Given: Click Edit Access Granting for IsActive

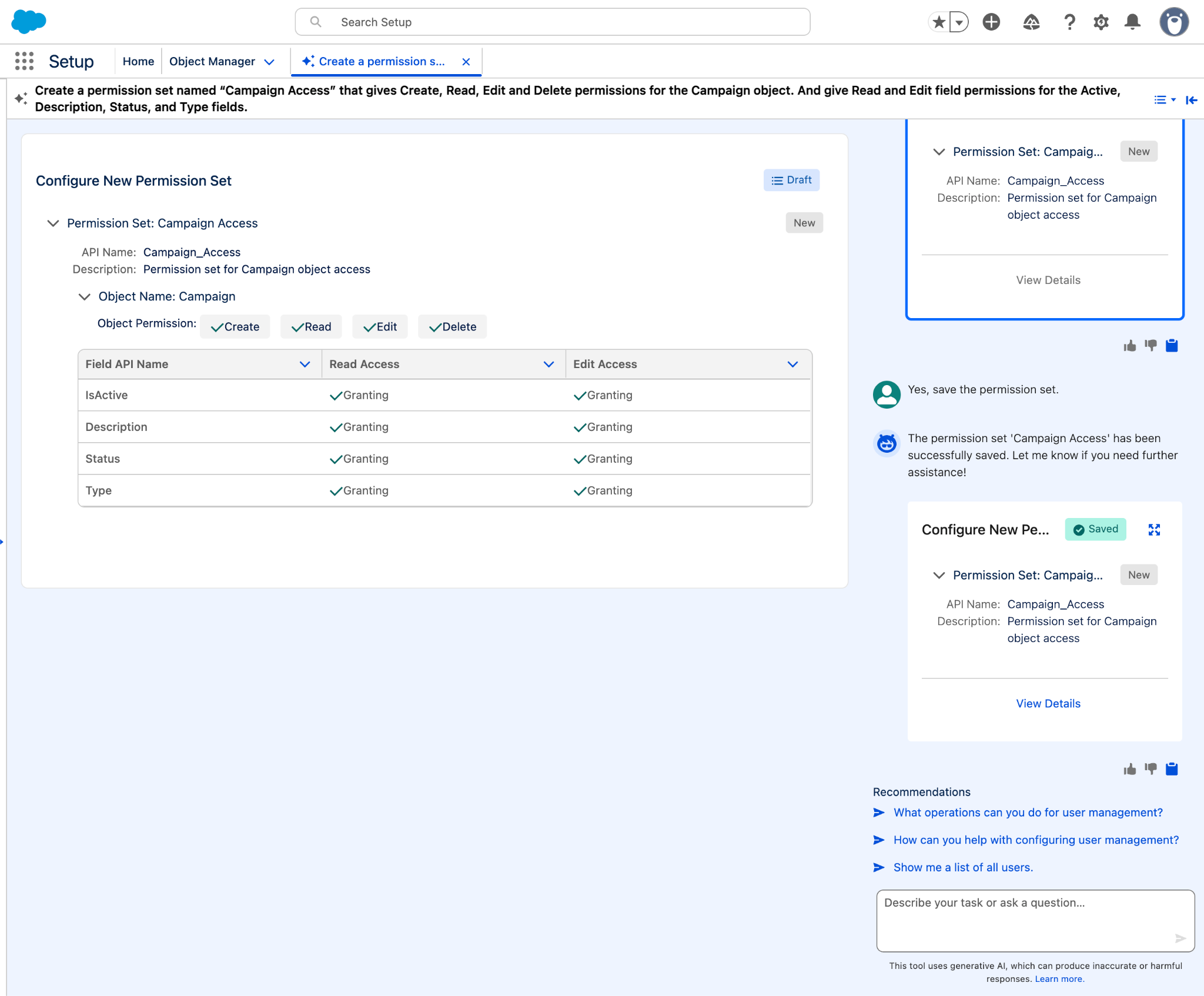Looking at the screenshot, I should coord(603,396).
